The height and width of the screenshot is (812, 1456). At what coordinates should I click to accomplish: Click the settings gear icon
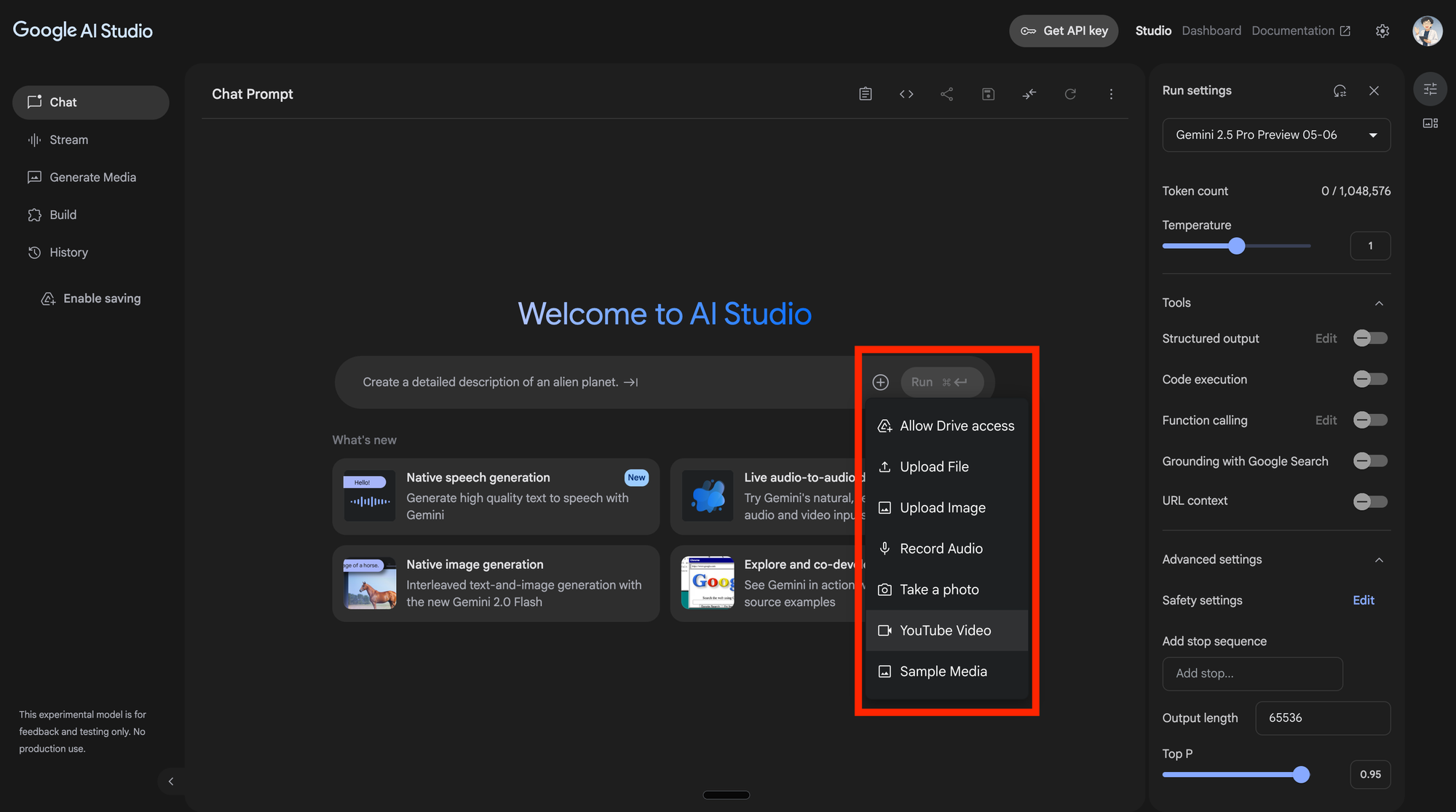(x=1382, y=31)
